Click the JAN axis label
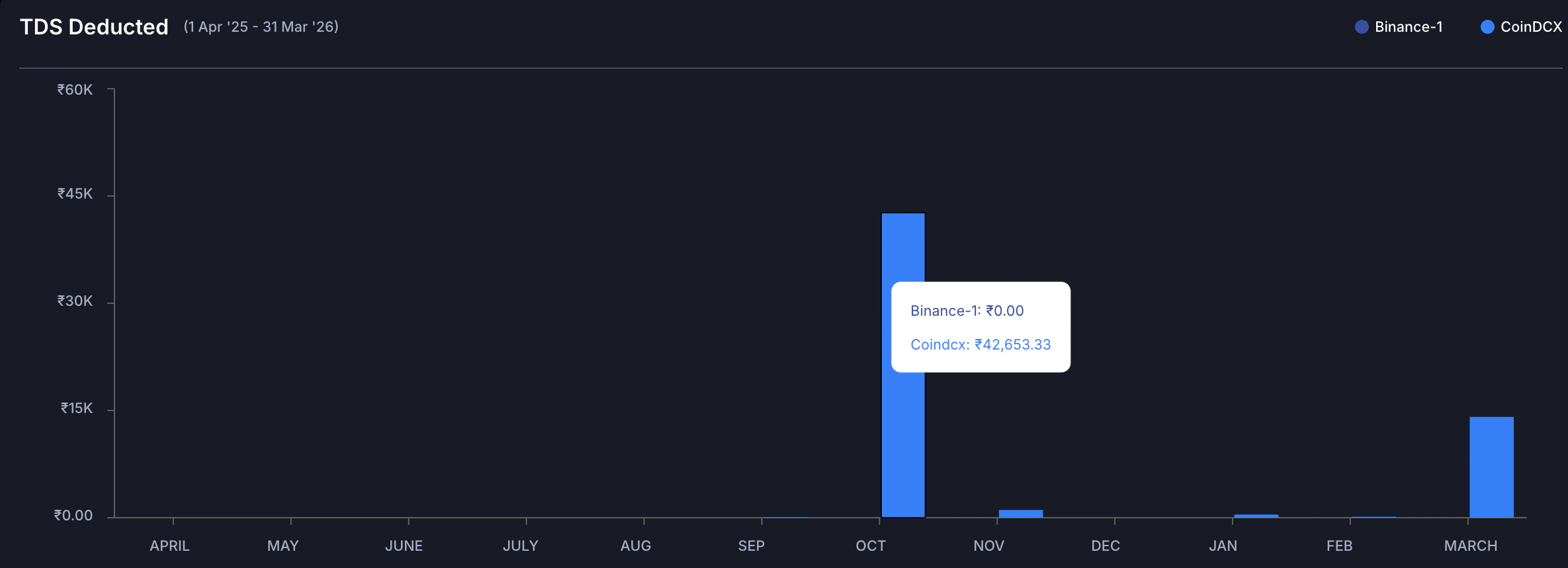 [1223, 546]
